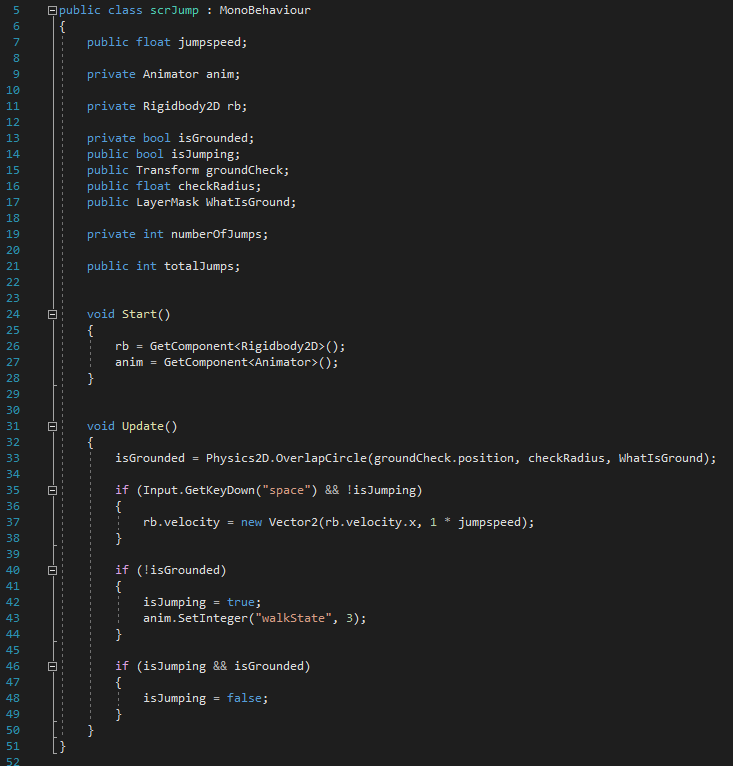Collapse the Input.GetKeyDown if block
Screen dimensions: 733x766
click(x=52, y=490)
